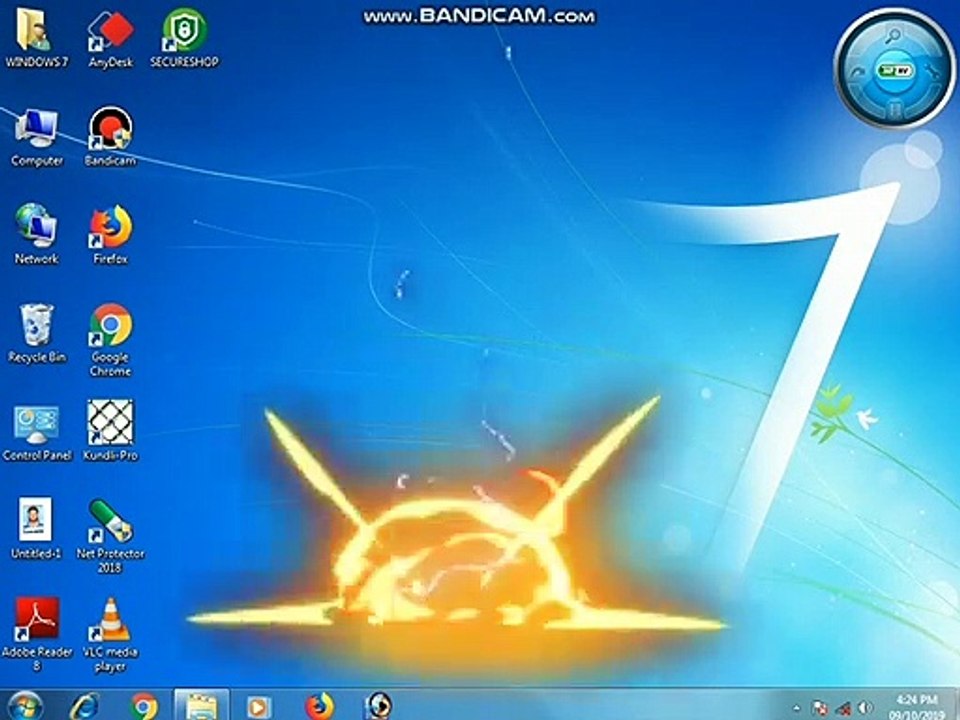This screenshot has height=720, width=960.
Task: Open the volume speaker tray icon
Action: point(866,708)
